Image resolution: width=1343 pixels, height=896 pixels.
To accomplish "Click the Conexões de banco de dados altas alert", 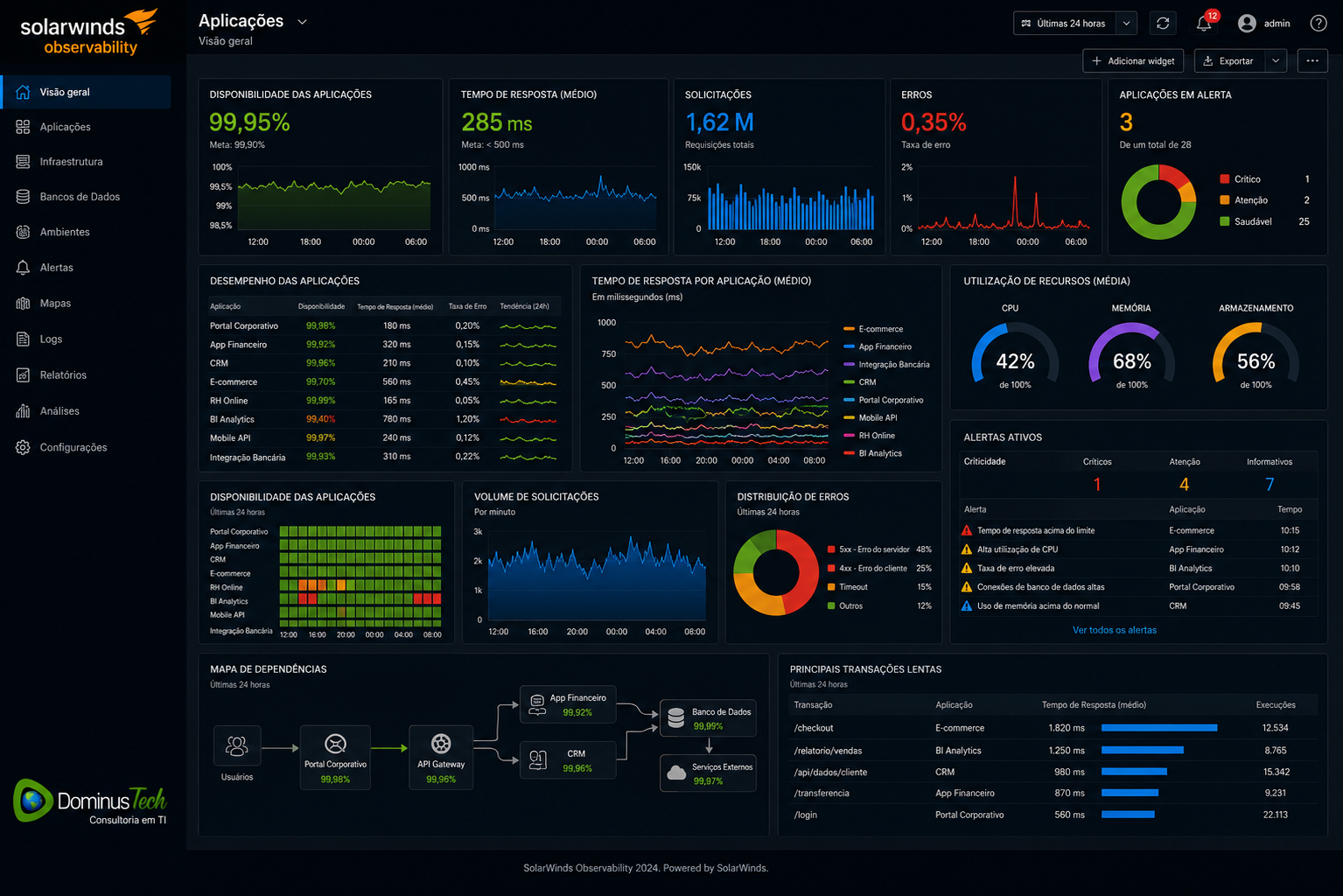I will [x=1137, y=587].
